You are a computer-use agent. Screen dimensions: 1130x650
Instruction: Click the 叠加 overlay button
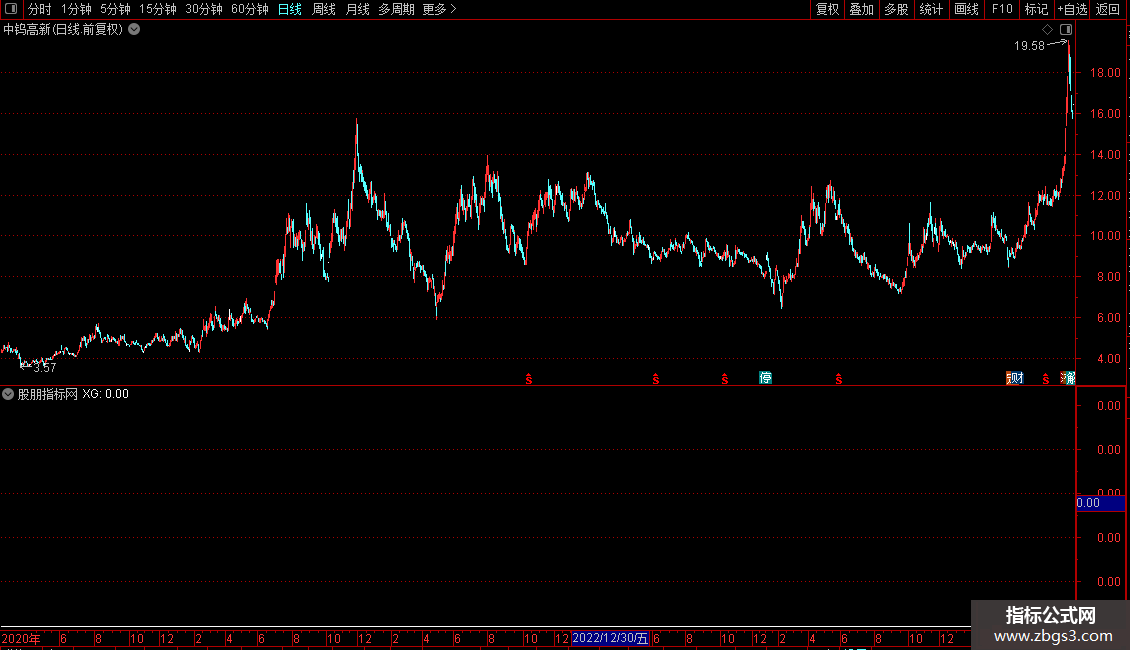point(861,9)
